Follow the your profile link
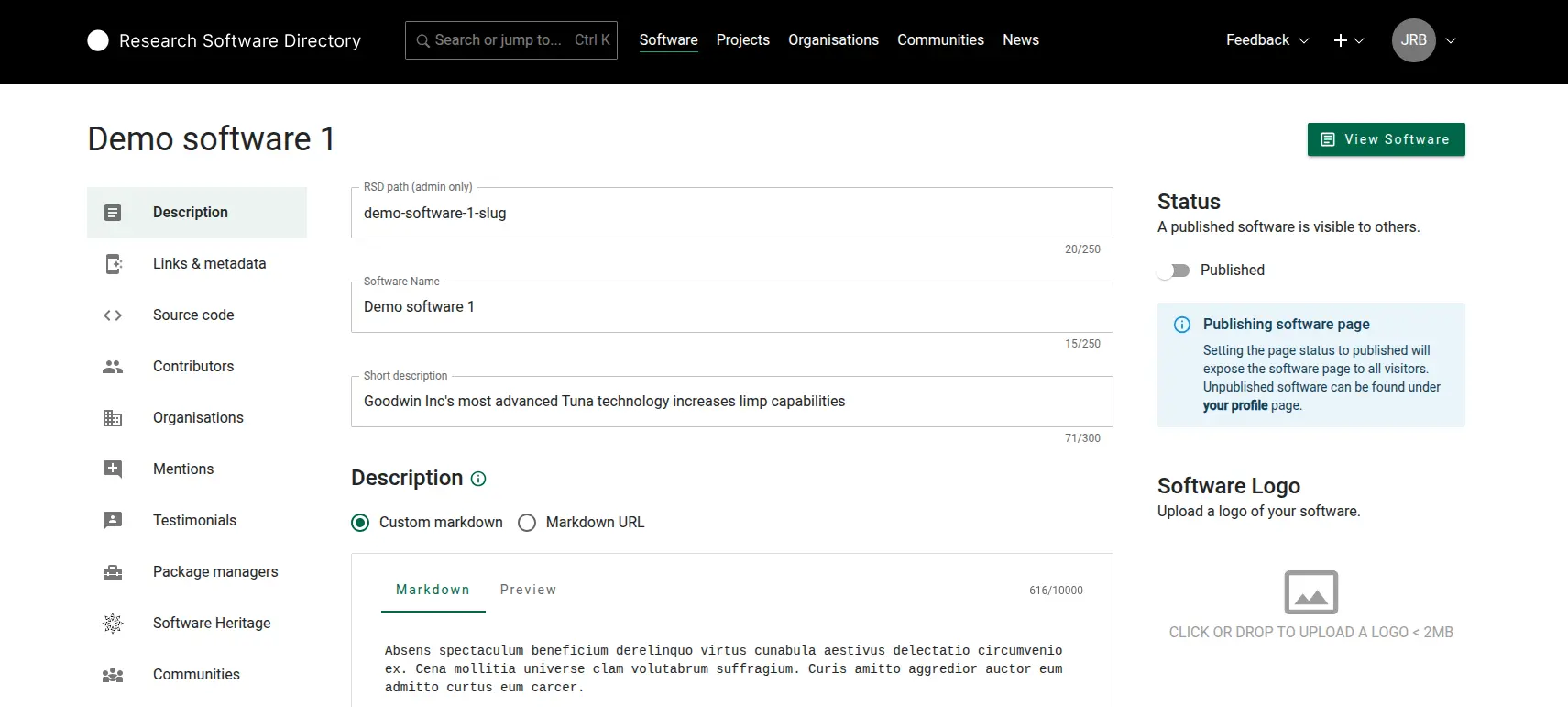 click(x=1234, y=405)
